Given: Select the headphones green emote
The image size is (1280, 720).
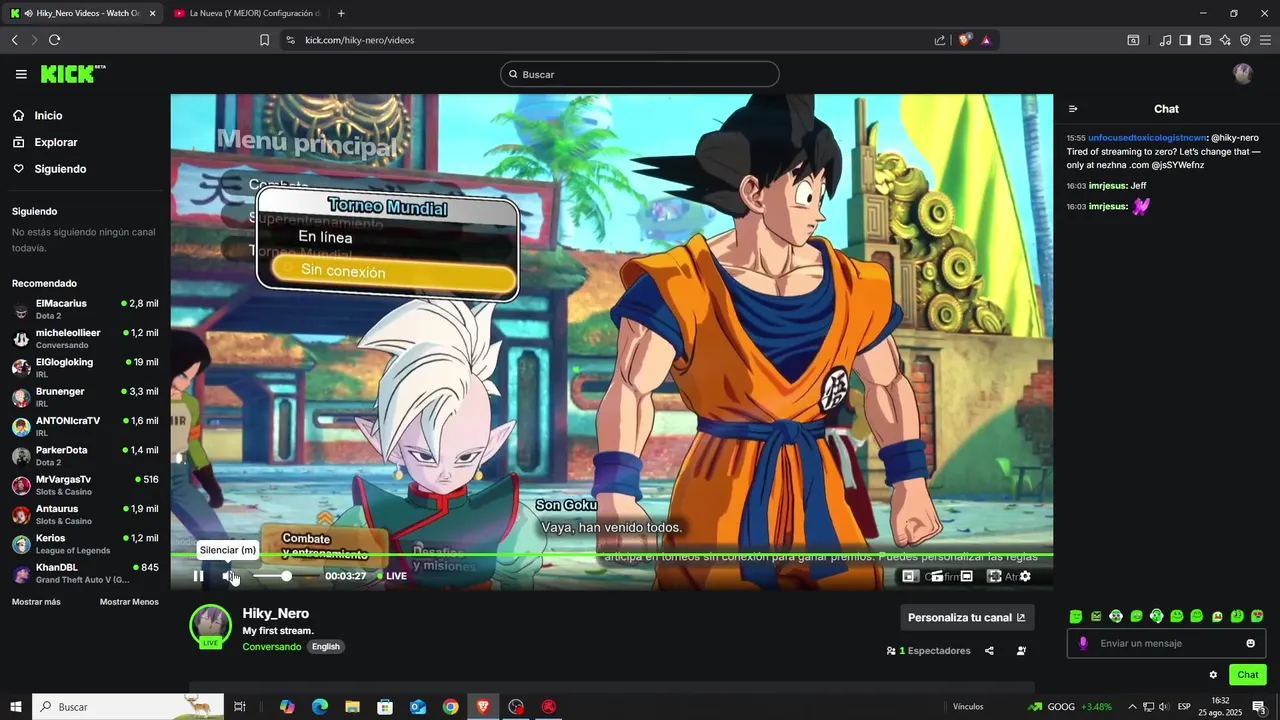Looking at the screenshot, I should pos(1156,616).
